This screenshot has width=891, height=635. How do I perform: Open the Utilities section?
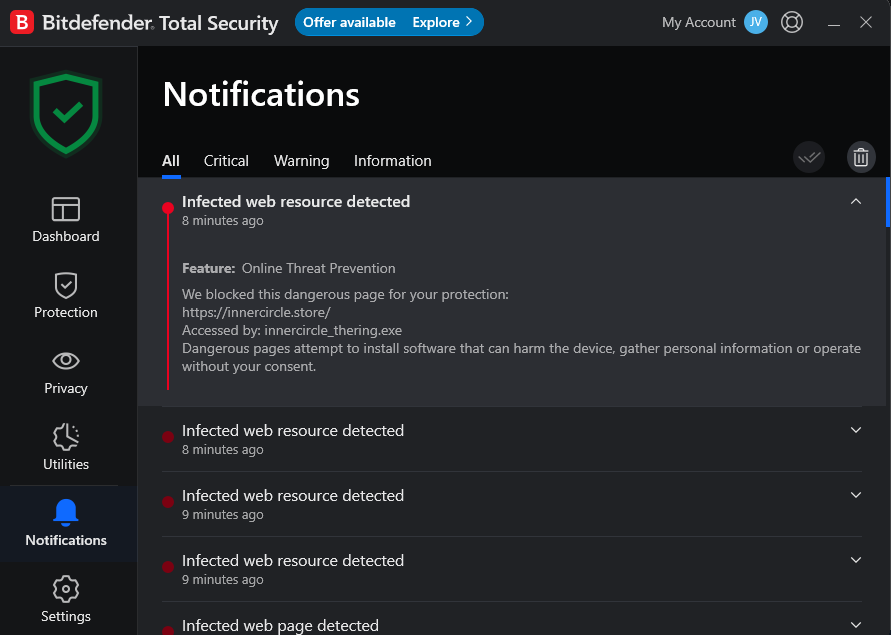(66, 448)
